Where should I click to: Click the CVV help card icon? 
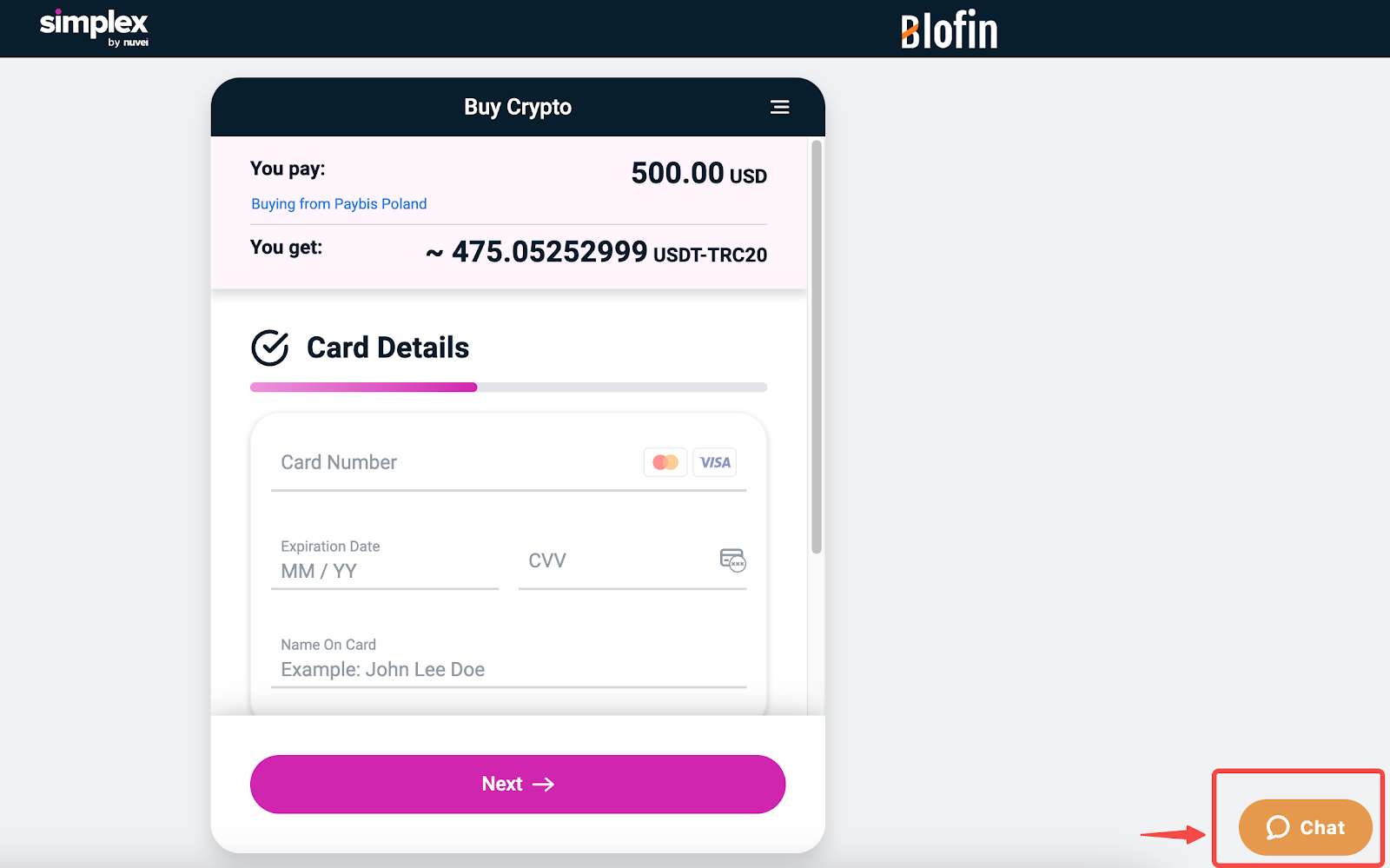(x=732, y=560)
